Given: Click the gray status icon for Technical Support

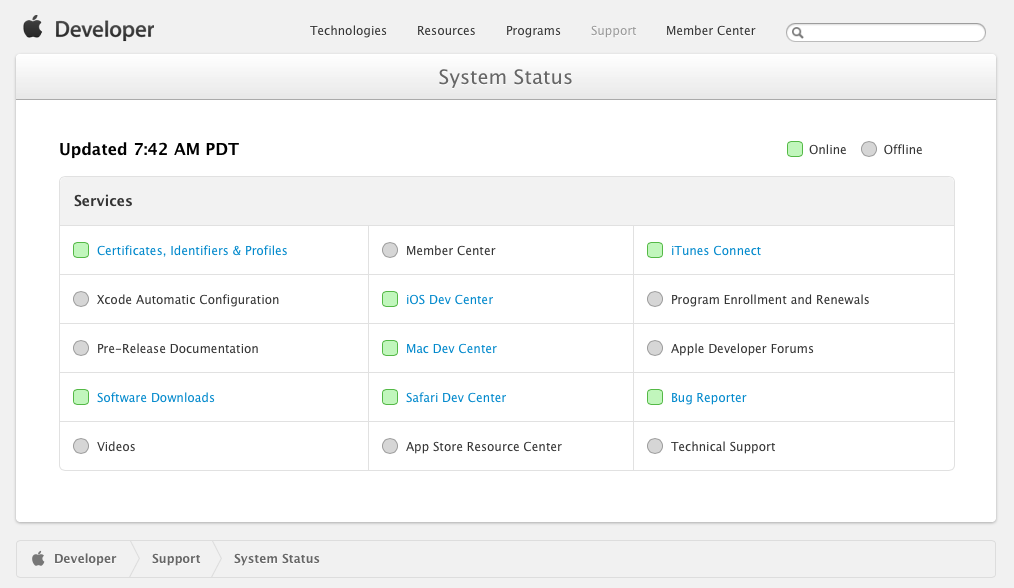Looking at the screenshot, I should pos(655,446).
